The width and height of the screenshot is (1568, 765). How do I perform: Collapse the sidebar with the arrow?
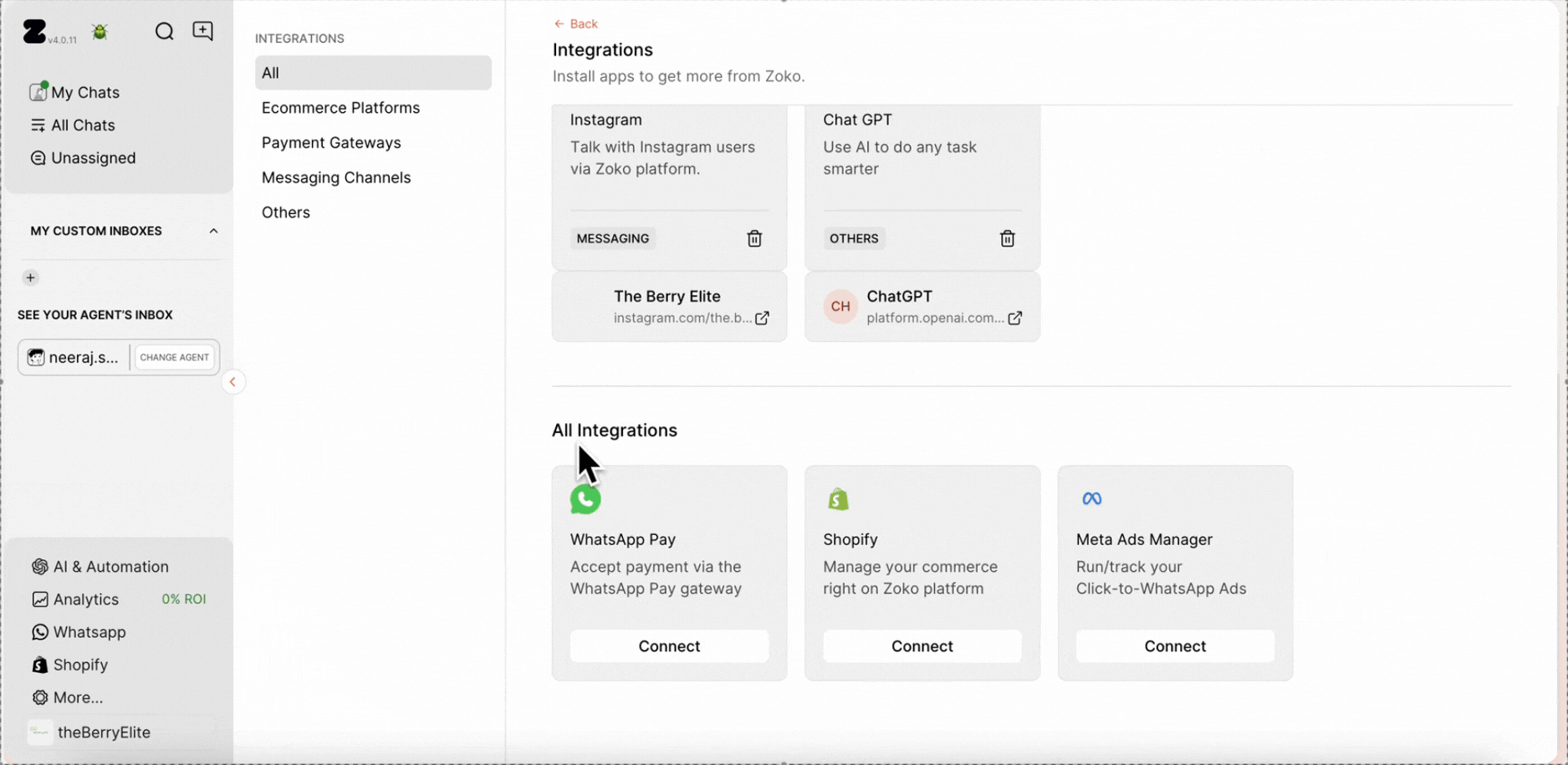233,382
